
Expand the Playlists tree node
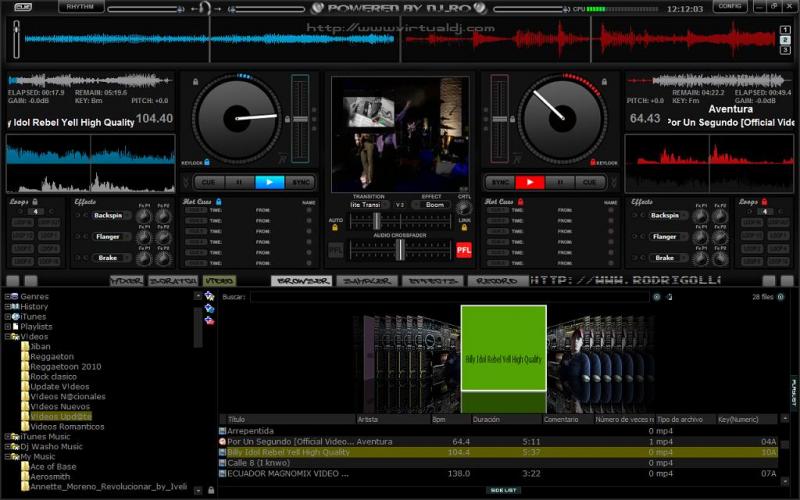click(x=7, y=327)
